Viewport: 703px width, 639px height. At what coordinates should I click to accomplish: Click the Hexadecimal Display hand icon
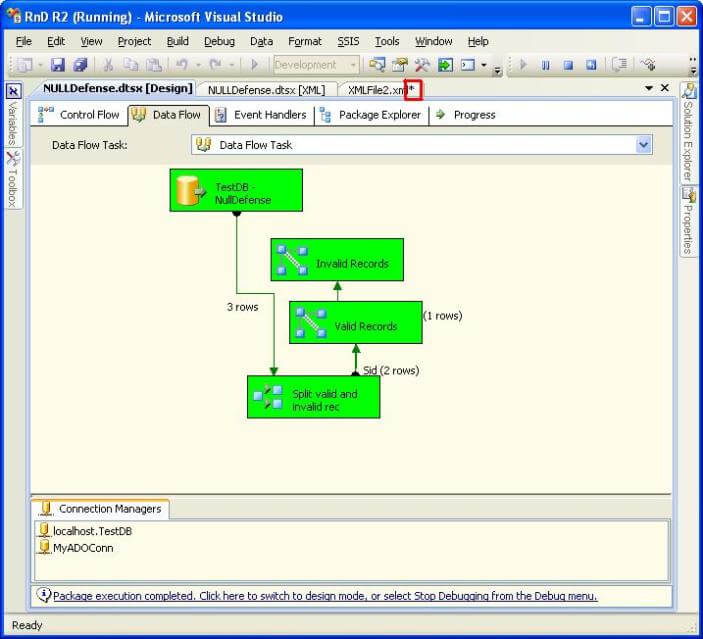coord(648,65)
